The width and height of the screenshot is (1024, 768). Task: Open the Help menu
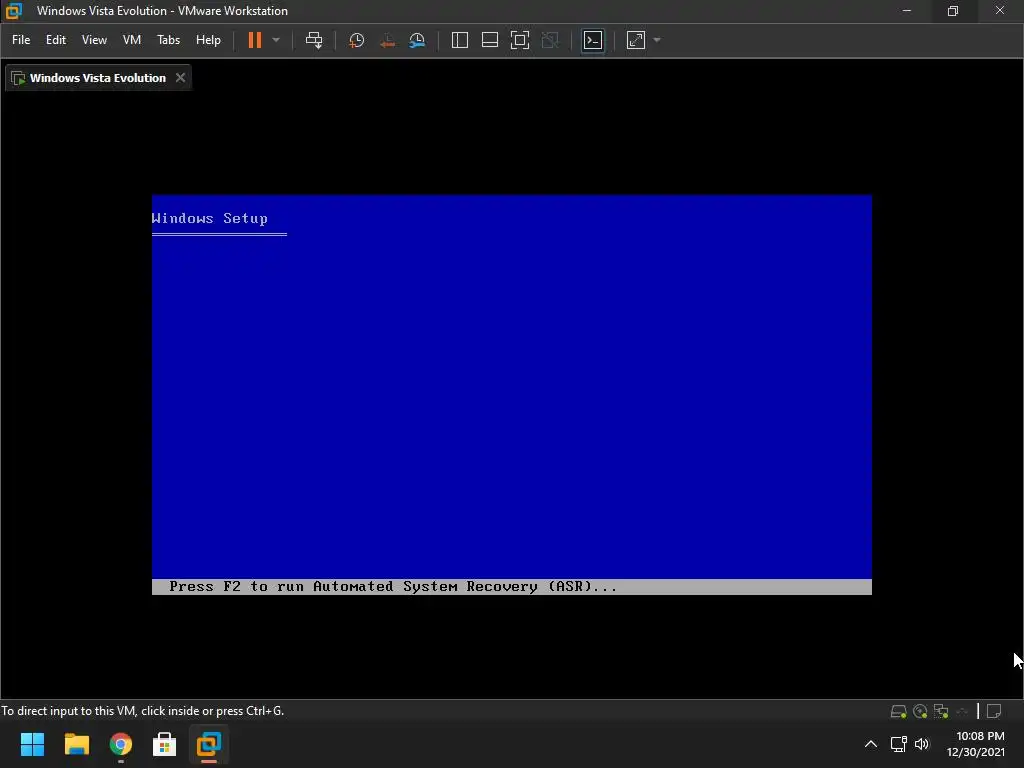(208, 40)
